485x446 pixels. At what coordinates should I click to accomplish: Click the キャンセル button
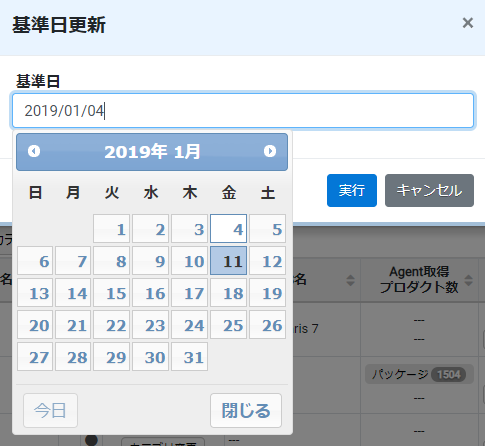coord(429,190)
